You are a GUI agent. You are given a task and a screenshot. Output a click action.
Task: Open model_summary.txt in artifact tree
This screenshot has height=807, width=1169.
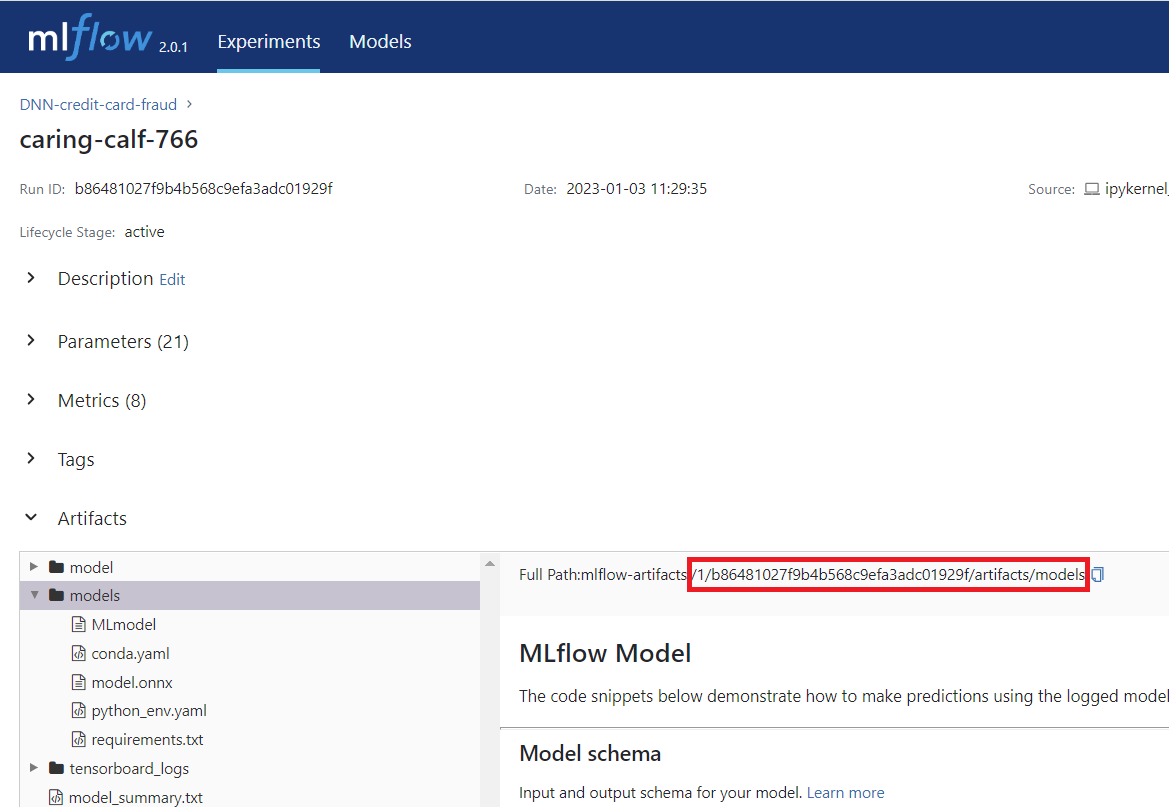click(x=136, y=797)
